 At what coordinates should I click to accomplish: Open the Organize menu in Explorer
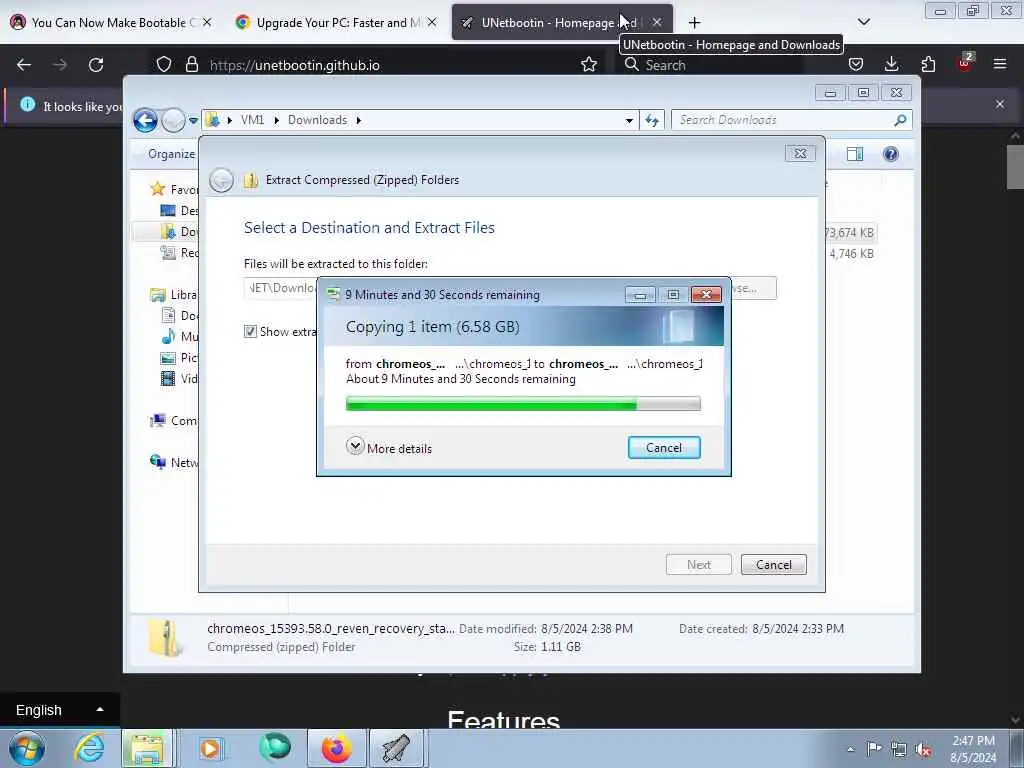click(171, 154)
